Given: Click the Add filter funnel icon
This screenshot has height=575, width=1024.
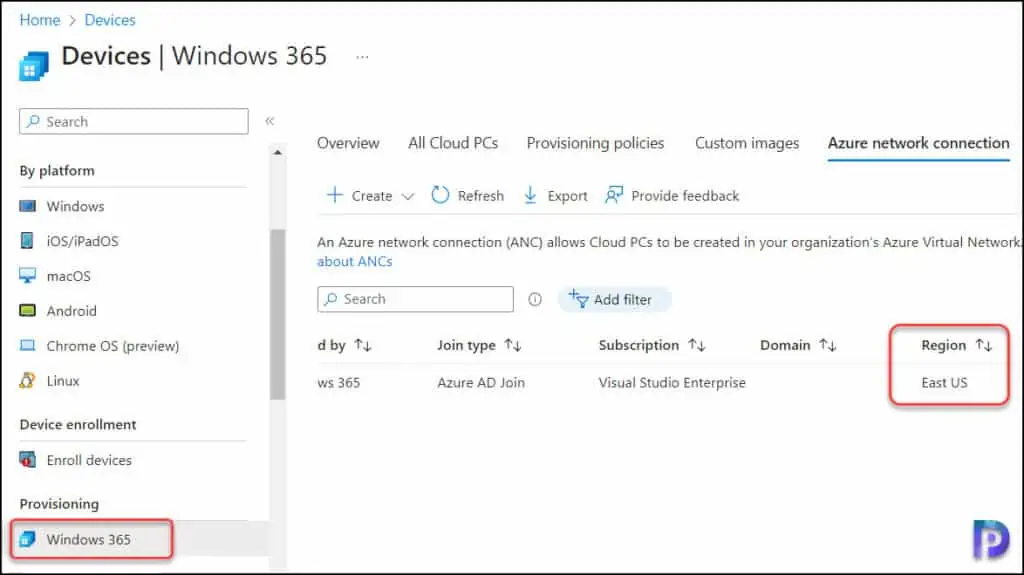Looking at the screenshot, I should pyautogui.click(x=578, y=299).
